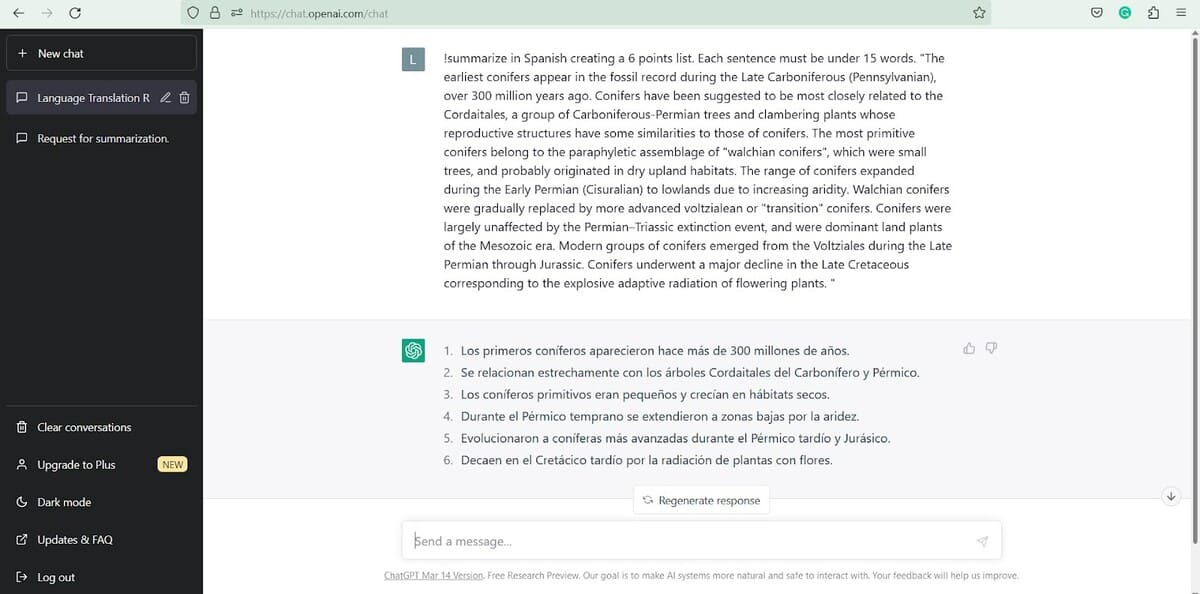Viewport: 1200px width, 594px height.
Task: Select Updates & FAQ in sidebar
Action: [x=74, y=540]
